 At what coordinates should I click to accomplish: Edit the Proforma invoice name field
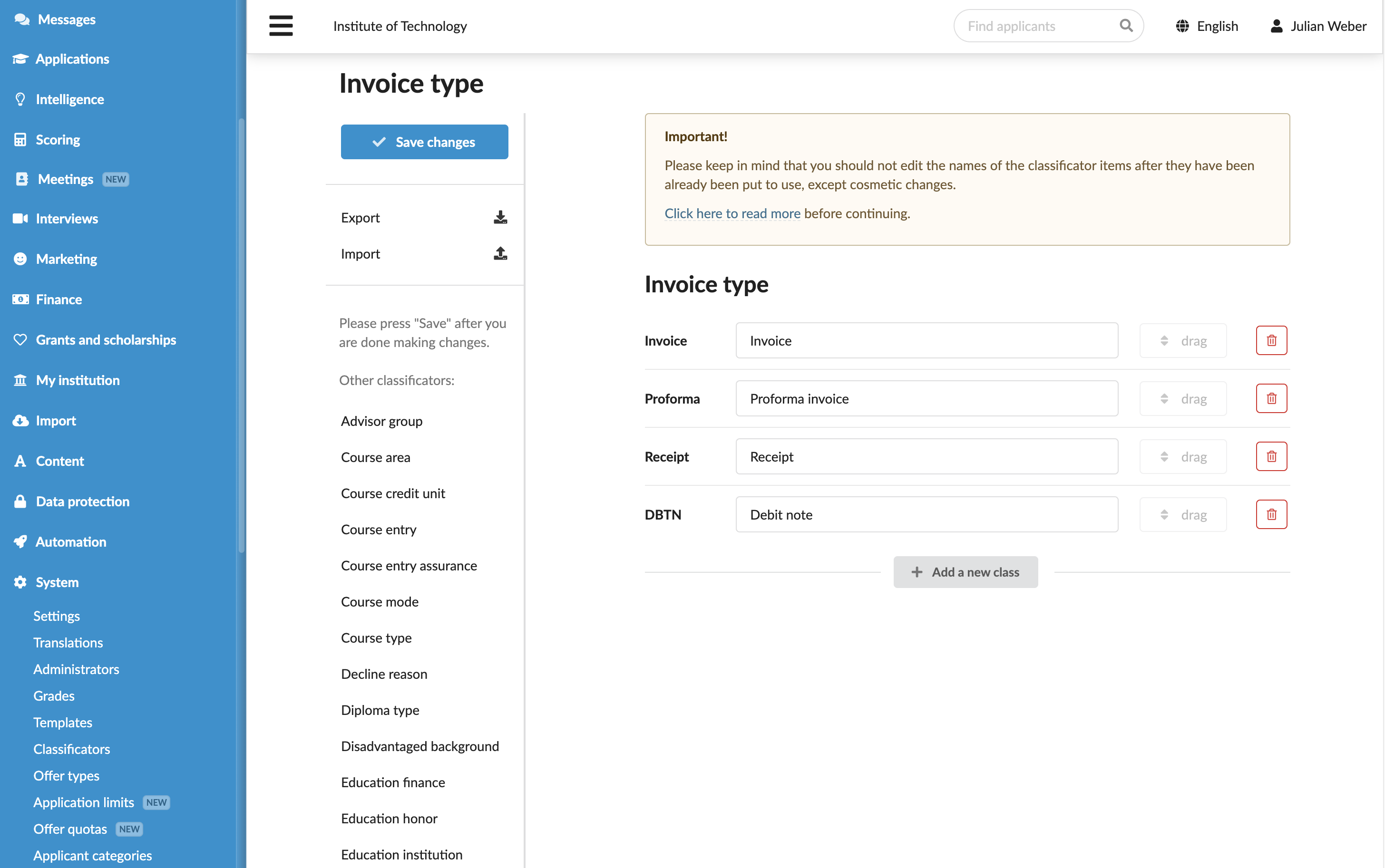[927, 398]
